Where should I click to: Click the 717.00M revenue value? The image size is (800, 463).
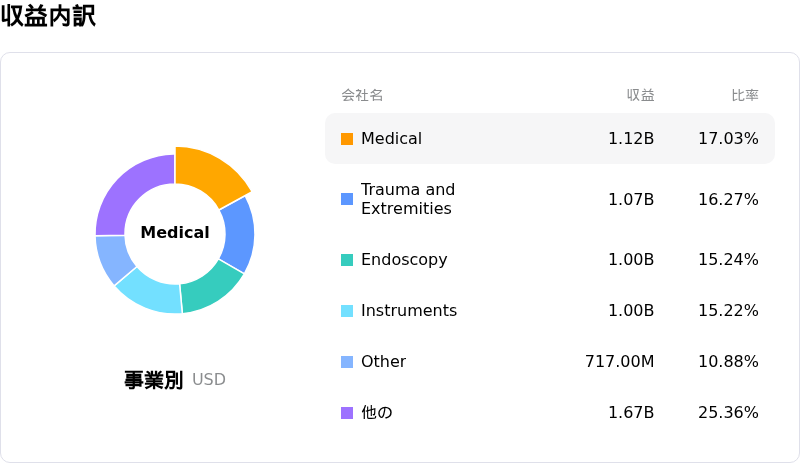coord(619,361)
